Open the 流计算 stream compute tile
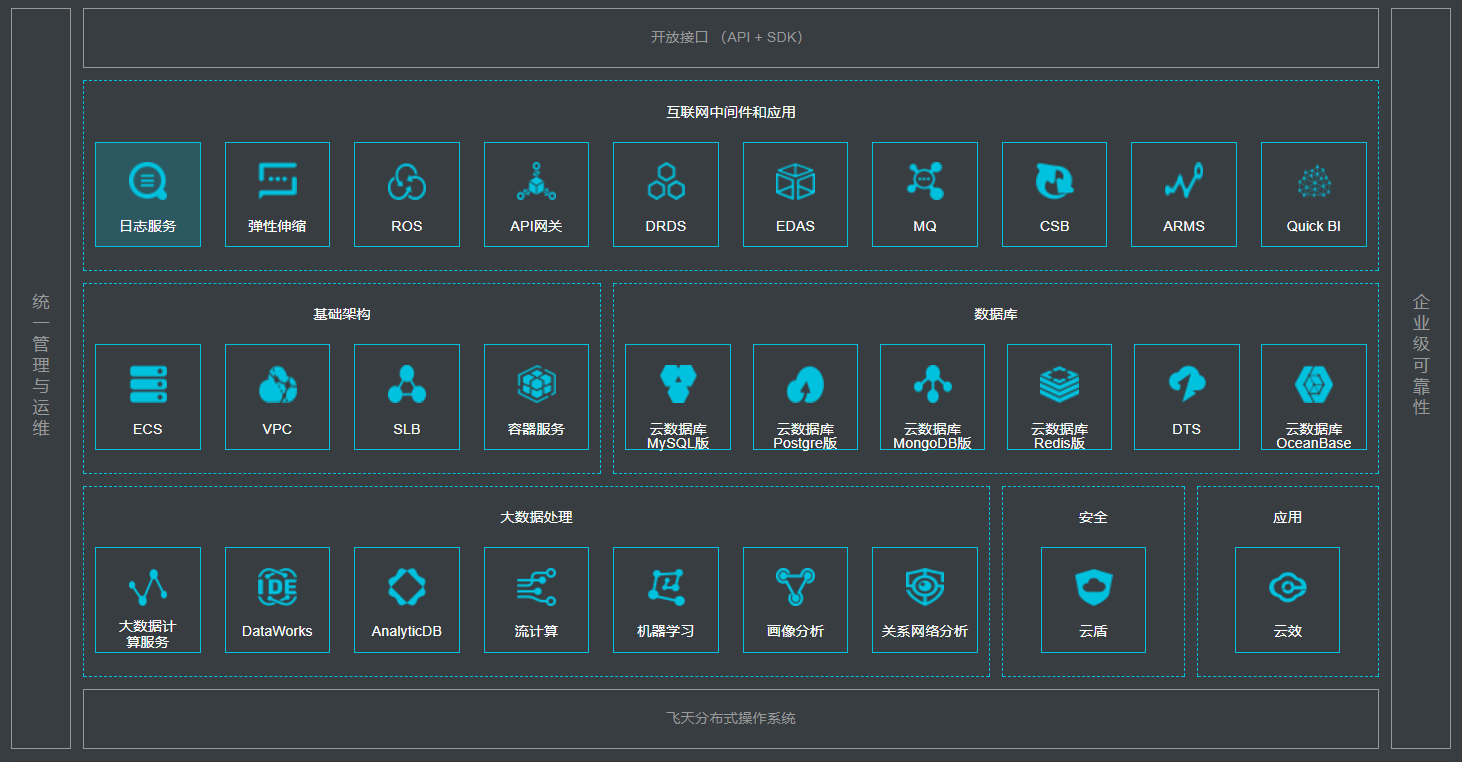1462x762 pixels. (536, 600)
